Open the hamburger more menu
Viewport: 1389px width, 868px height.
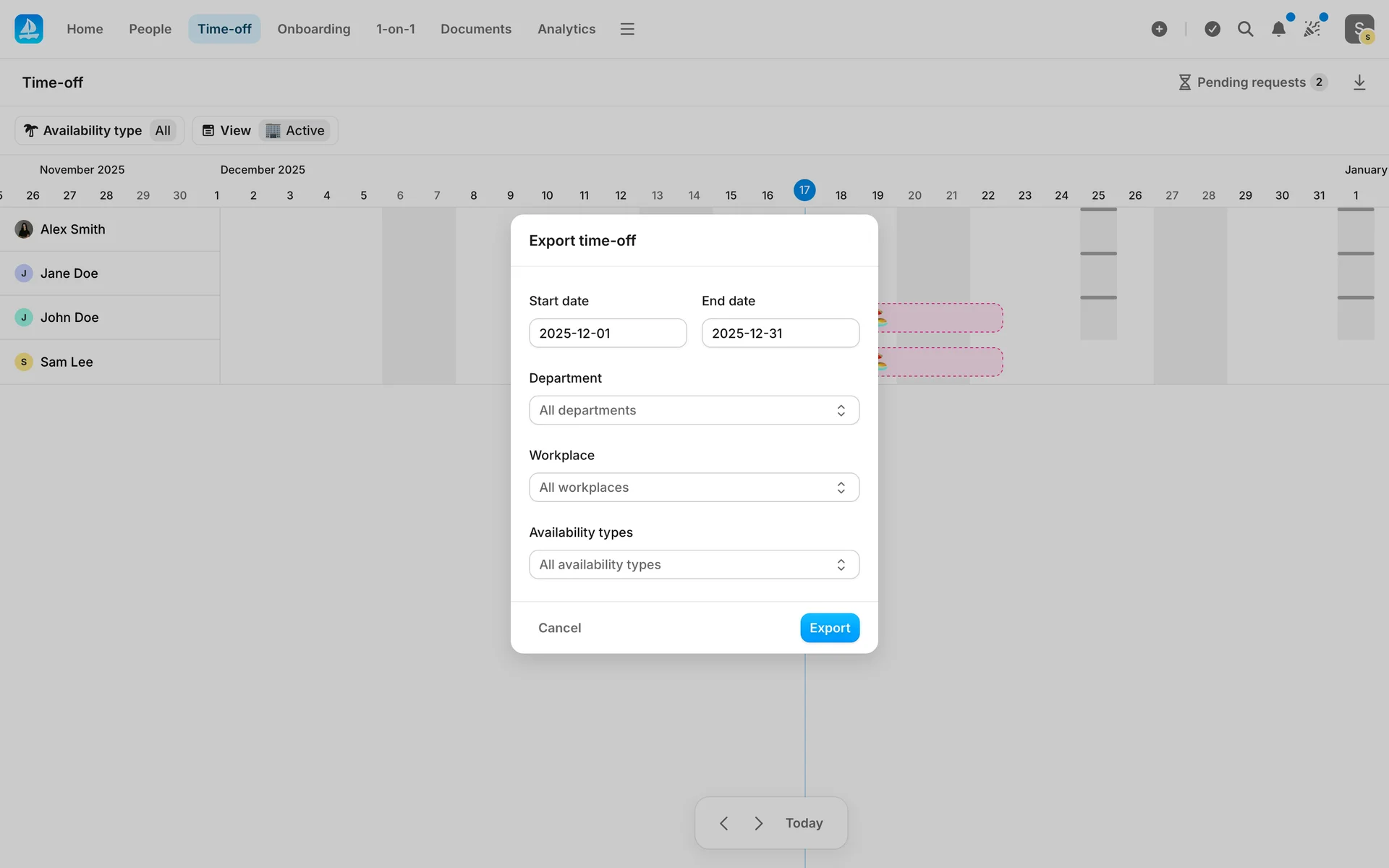(627, 29)
